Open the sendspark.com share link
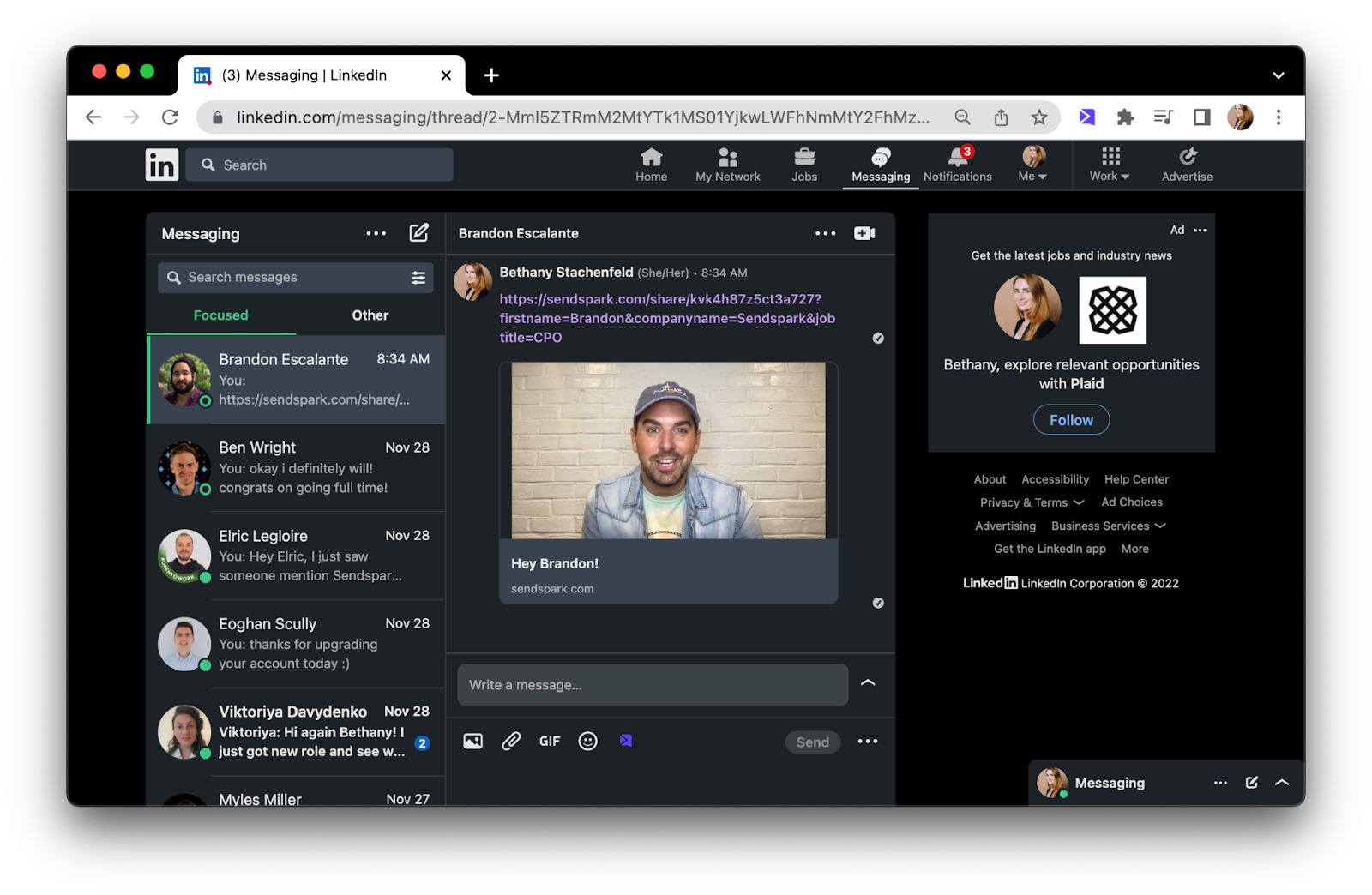 pyautogui.click(x=667, y=318)
